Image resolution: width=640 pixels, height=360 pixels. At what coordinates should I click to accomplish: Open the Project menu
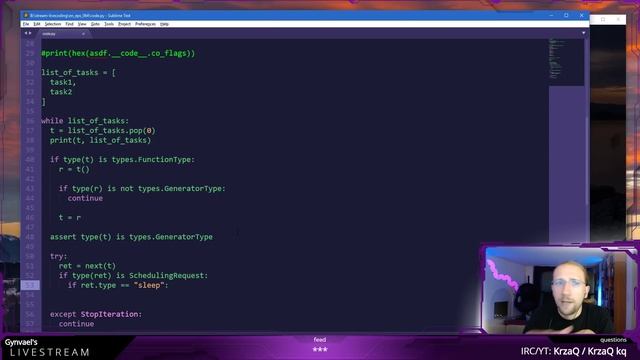(x=124, y=24)
